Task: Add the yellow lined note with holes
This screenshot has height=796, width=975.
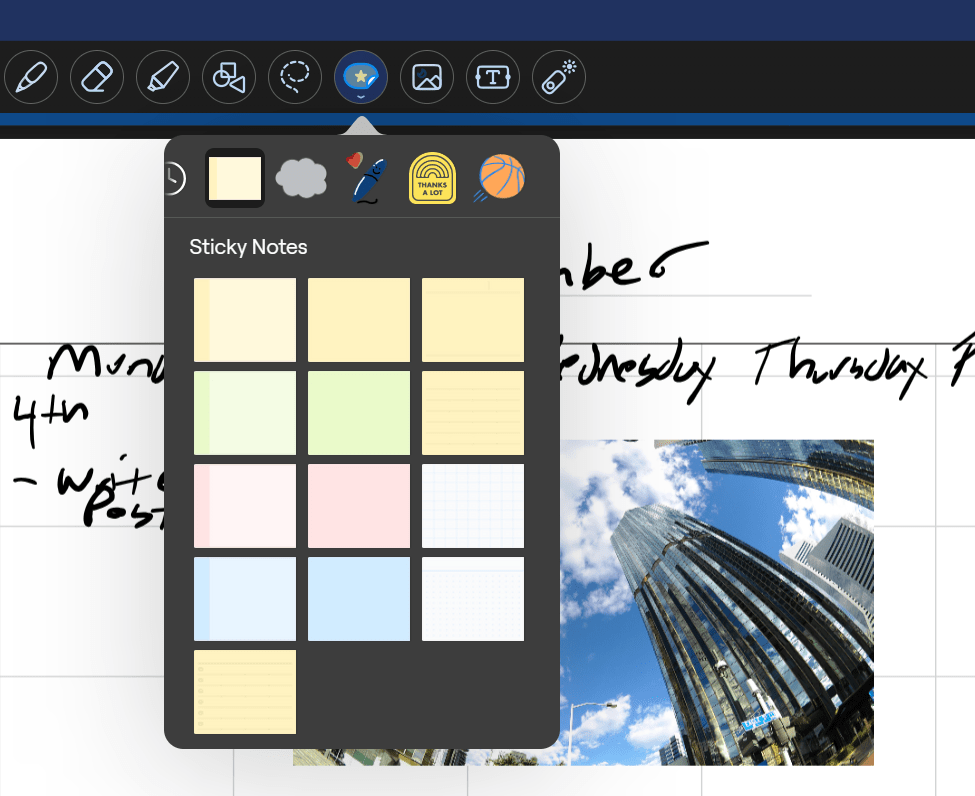Action: click(245, 692)
